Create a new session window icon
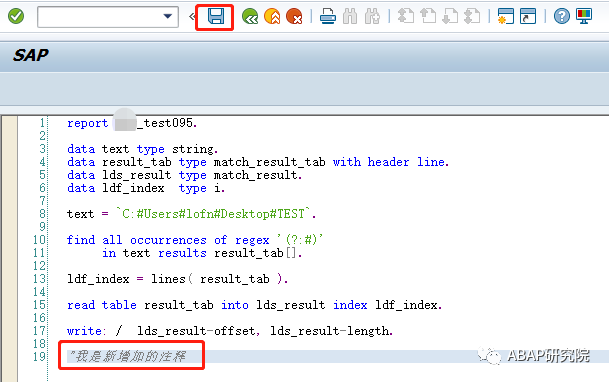Viewport: 609px width, 382px height. coord(506,17)
